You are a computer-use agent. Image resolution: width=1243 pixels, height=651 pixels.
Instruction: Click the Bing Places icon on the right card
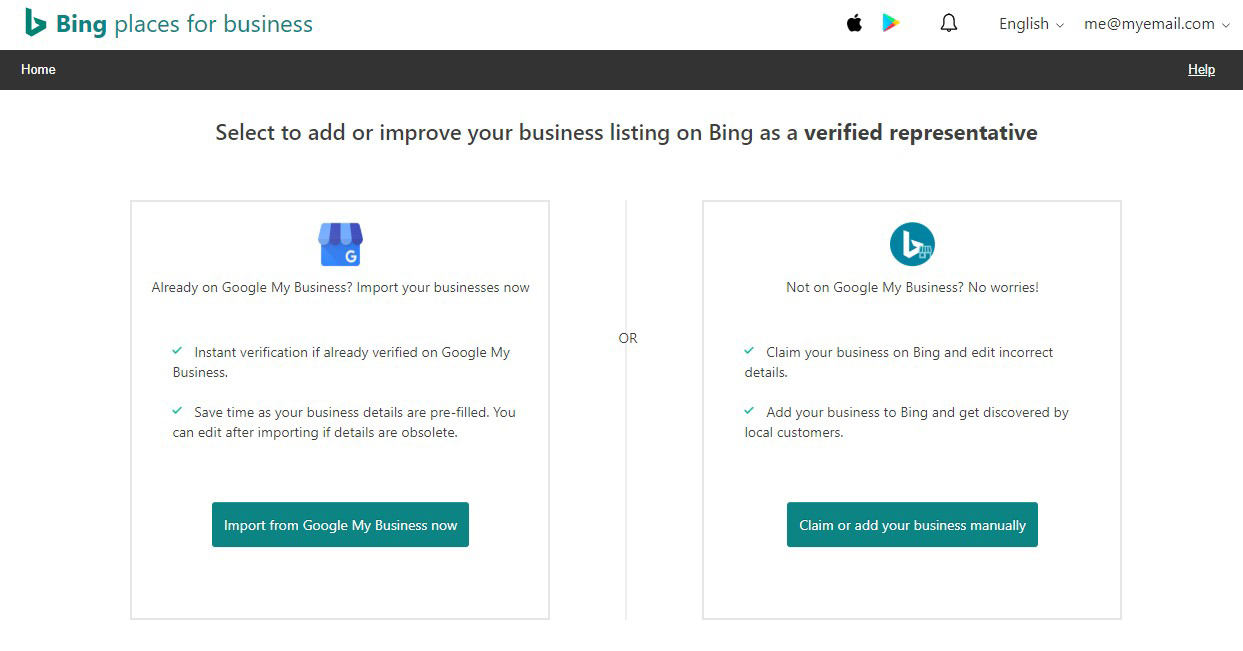[911, 243]
